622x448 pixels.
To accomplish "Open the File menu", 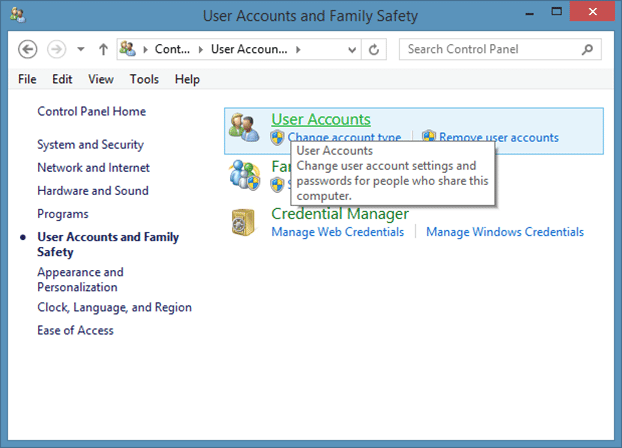I will coord(27,79).
